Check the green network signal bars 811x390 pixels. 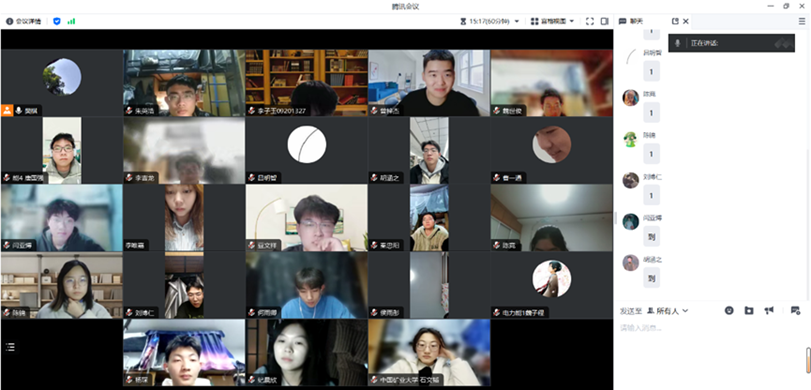point(71,21)
